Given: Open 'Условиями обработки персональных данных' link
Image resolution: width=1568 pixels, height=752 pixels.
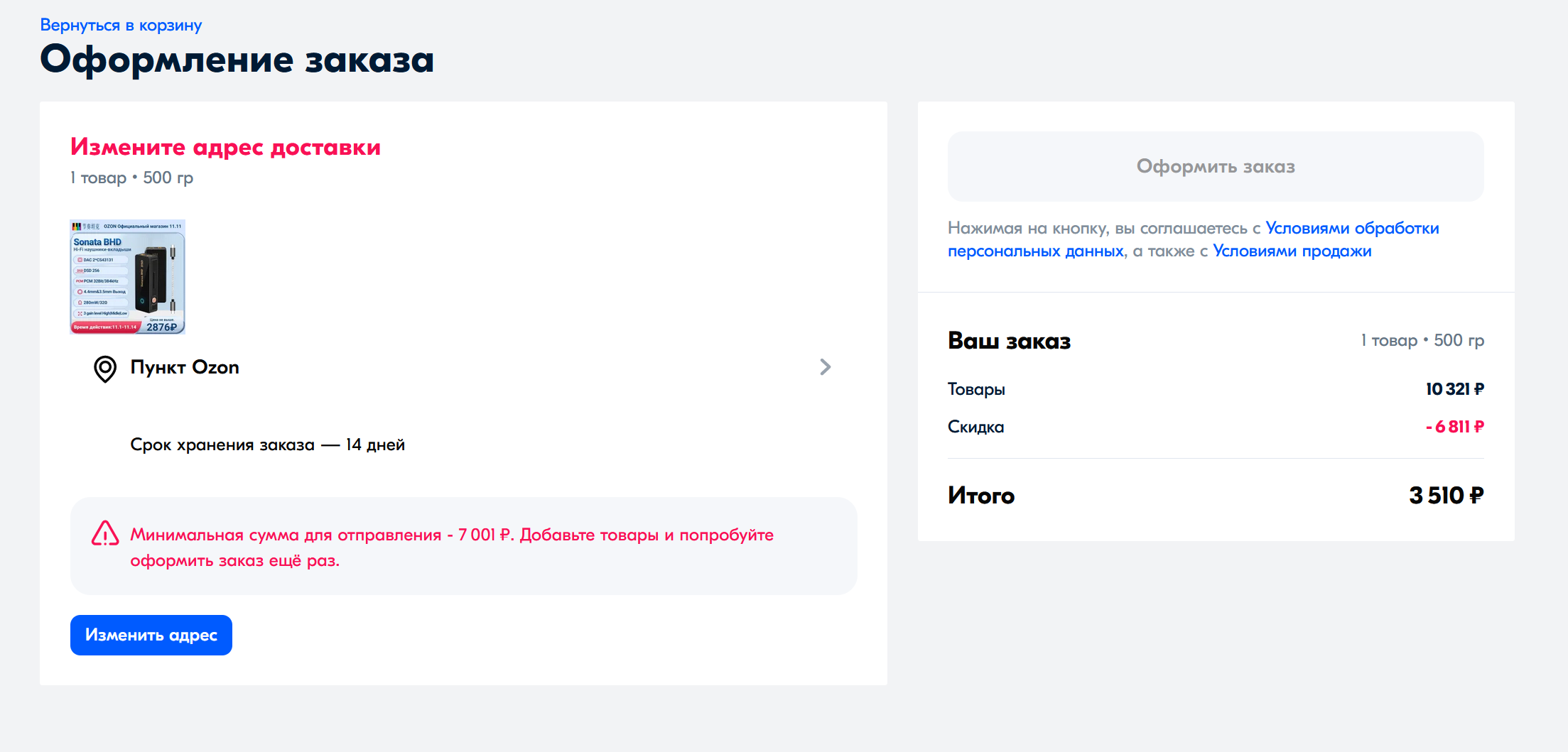Looking at the screenshot, I should 1194,239.
